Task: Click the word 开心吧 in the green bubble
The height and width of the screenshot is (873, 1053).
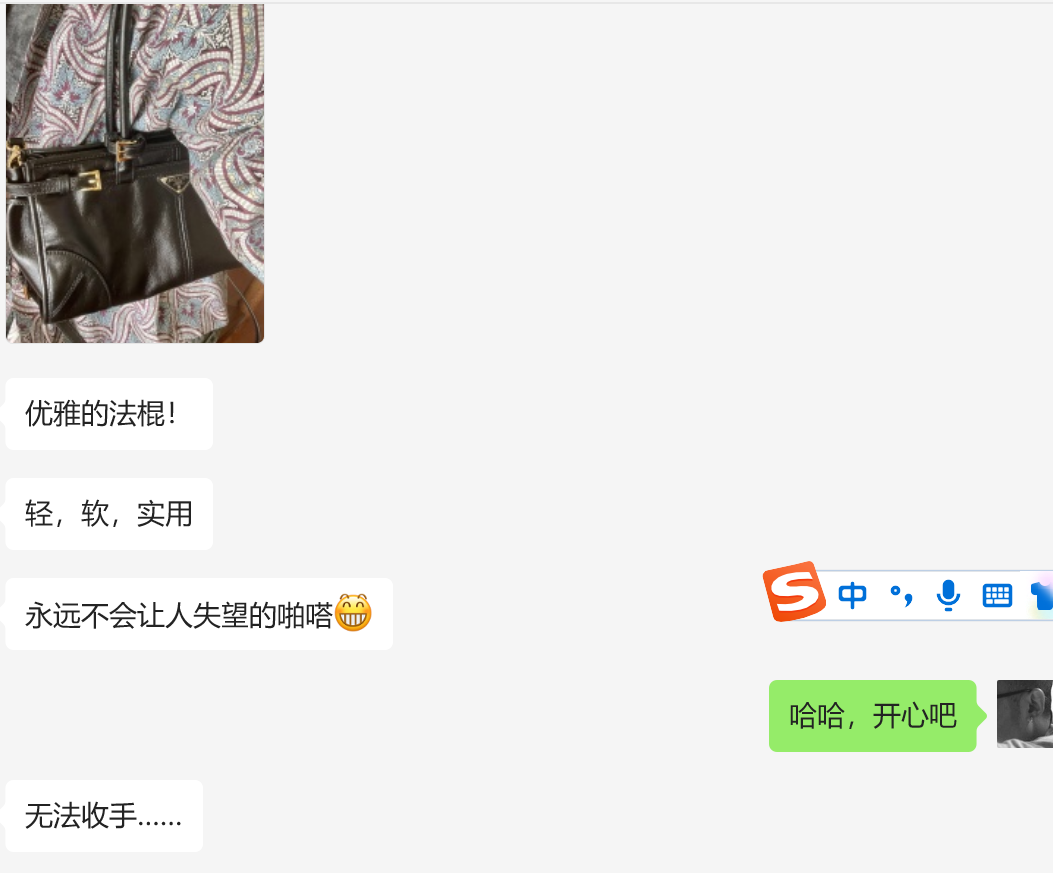Action: 914,716
